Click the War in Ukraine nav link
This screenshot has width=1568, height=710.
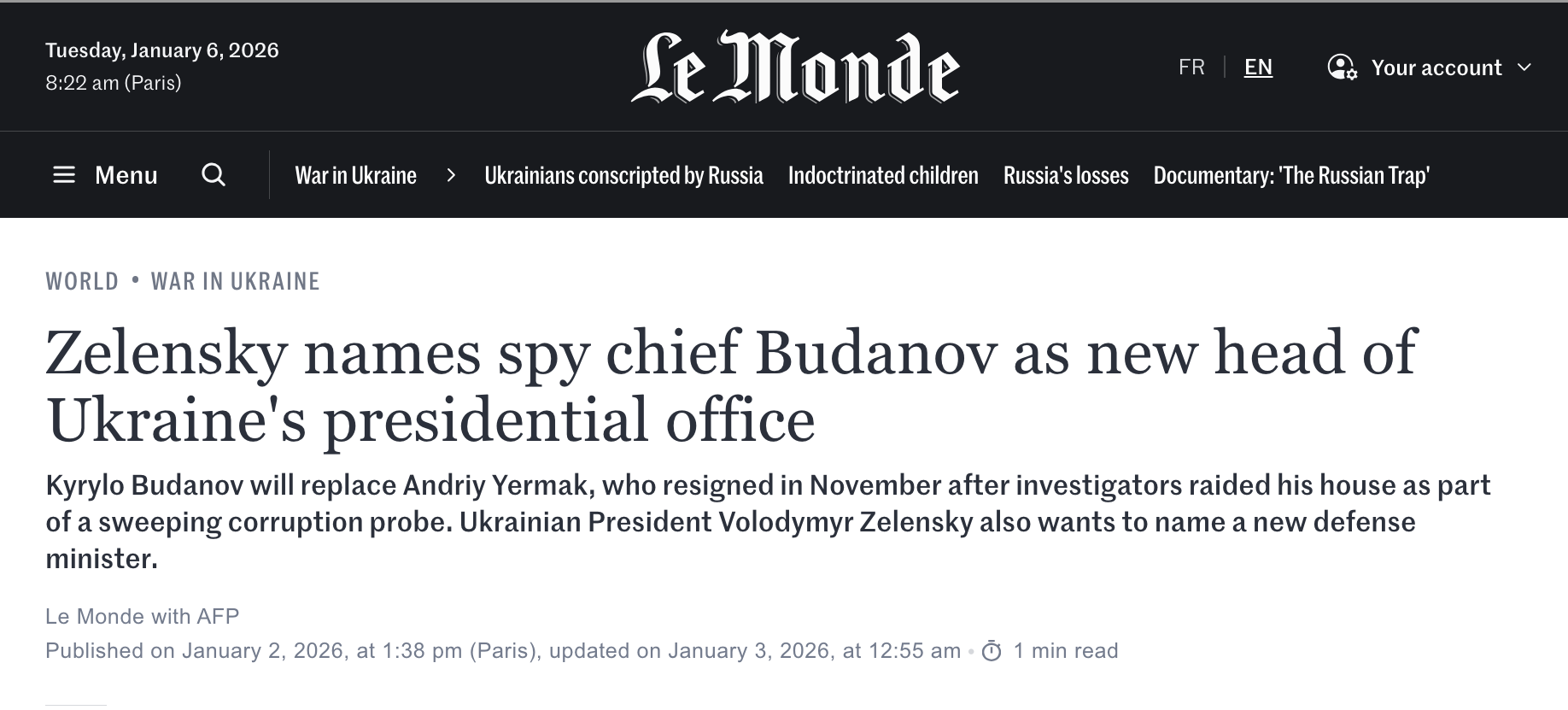tap(355, 175)
